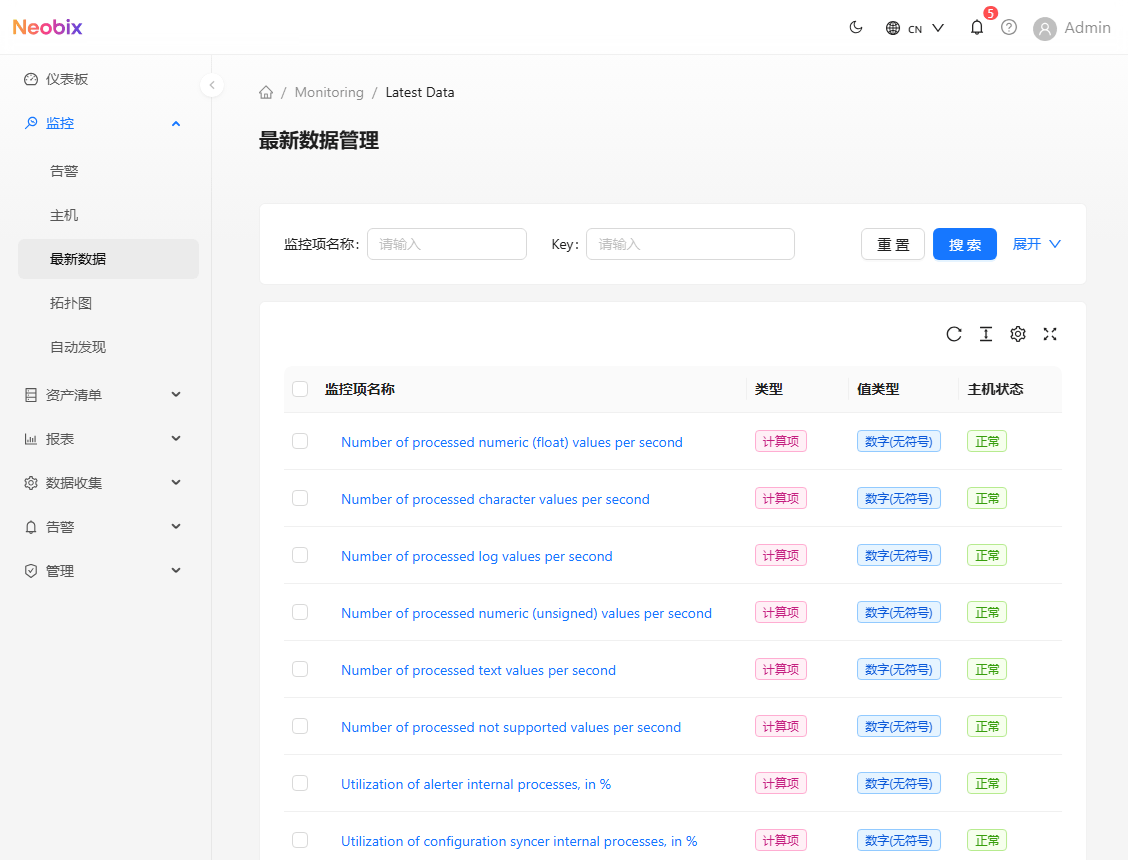
Task: Select 告警 under the 监控 menu
Action: [x=63, y=171]
